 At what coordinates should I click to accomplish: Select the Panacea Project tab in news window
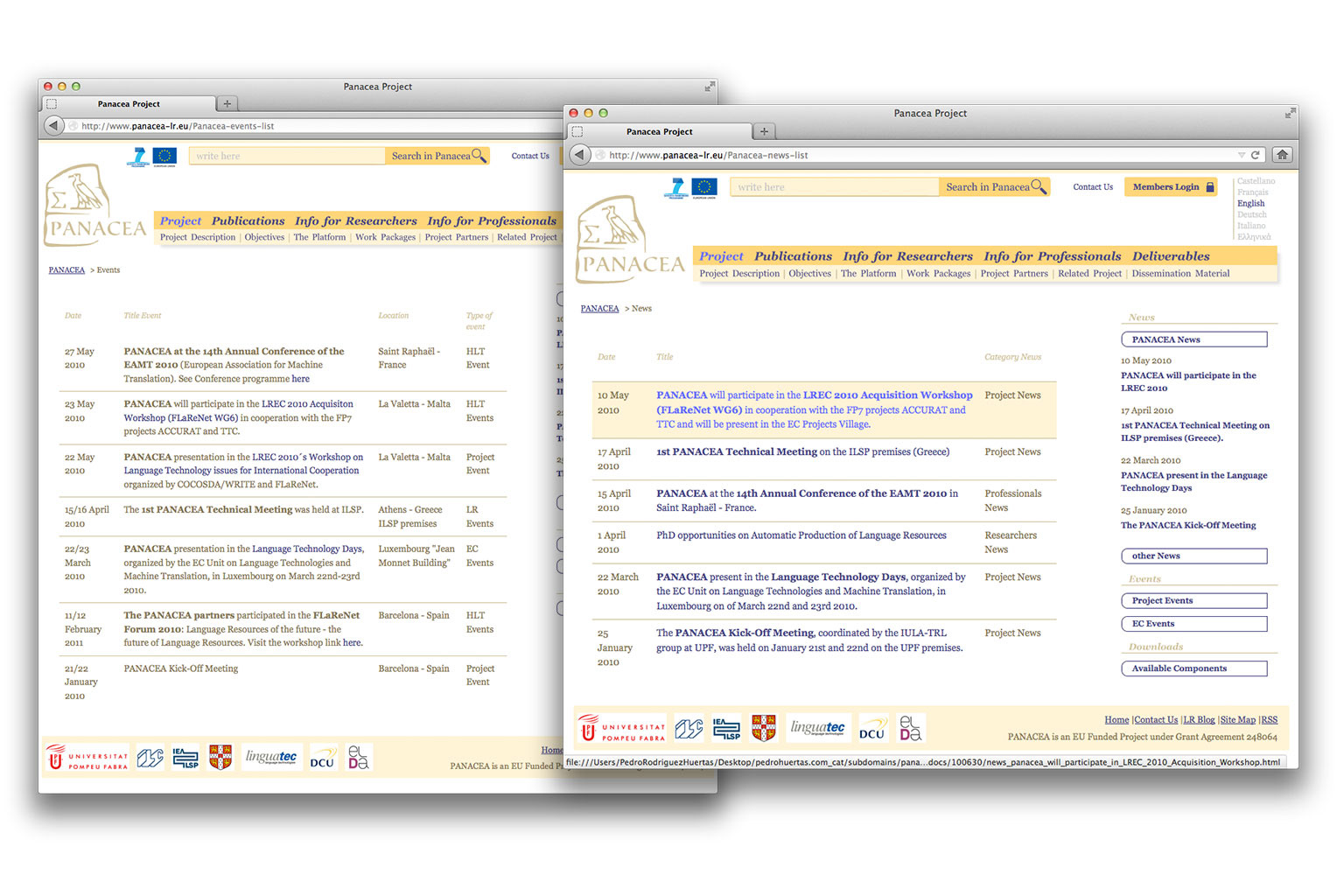(x=660, y=131)
